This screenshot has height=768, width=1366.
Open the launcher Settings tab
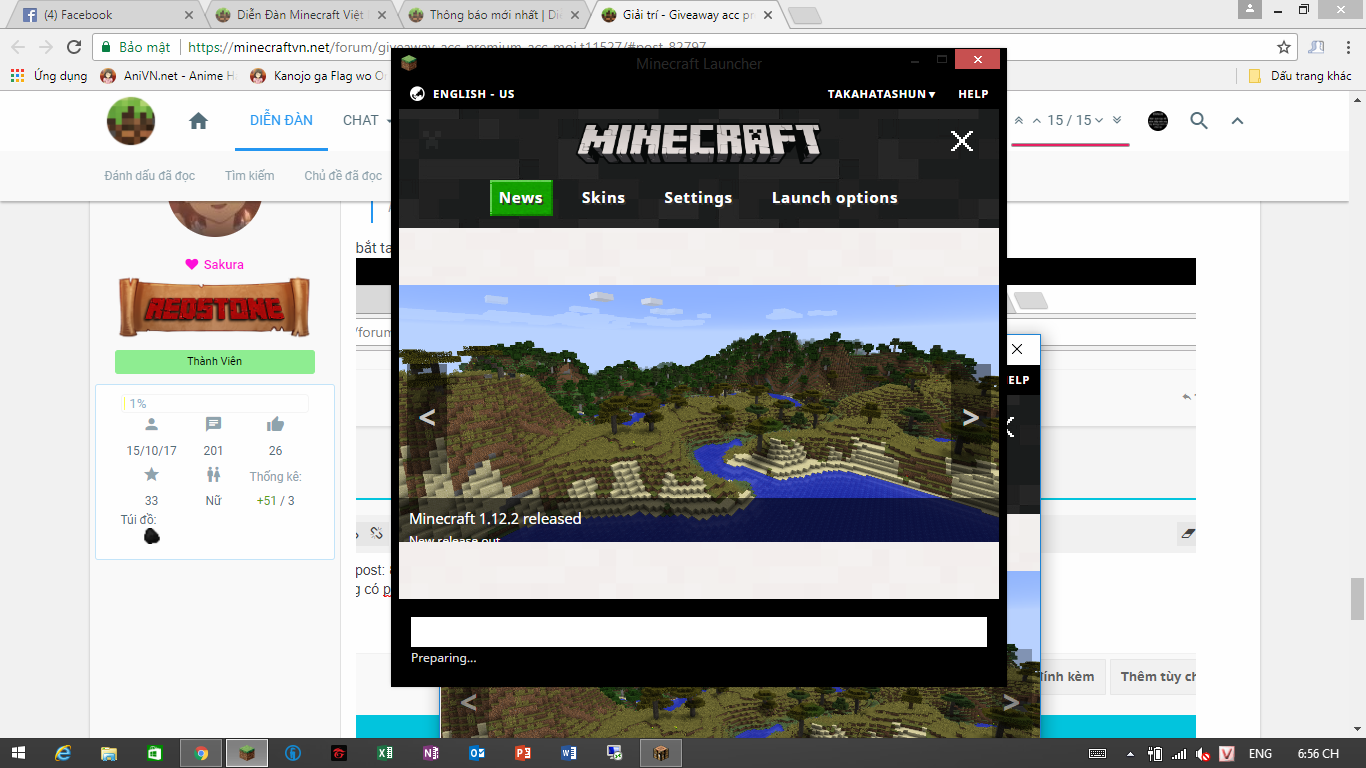[x=698, y=198]
